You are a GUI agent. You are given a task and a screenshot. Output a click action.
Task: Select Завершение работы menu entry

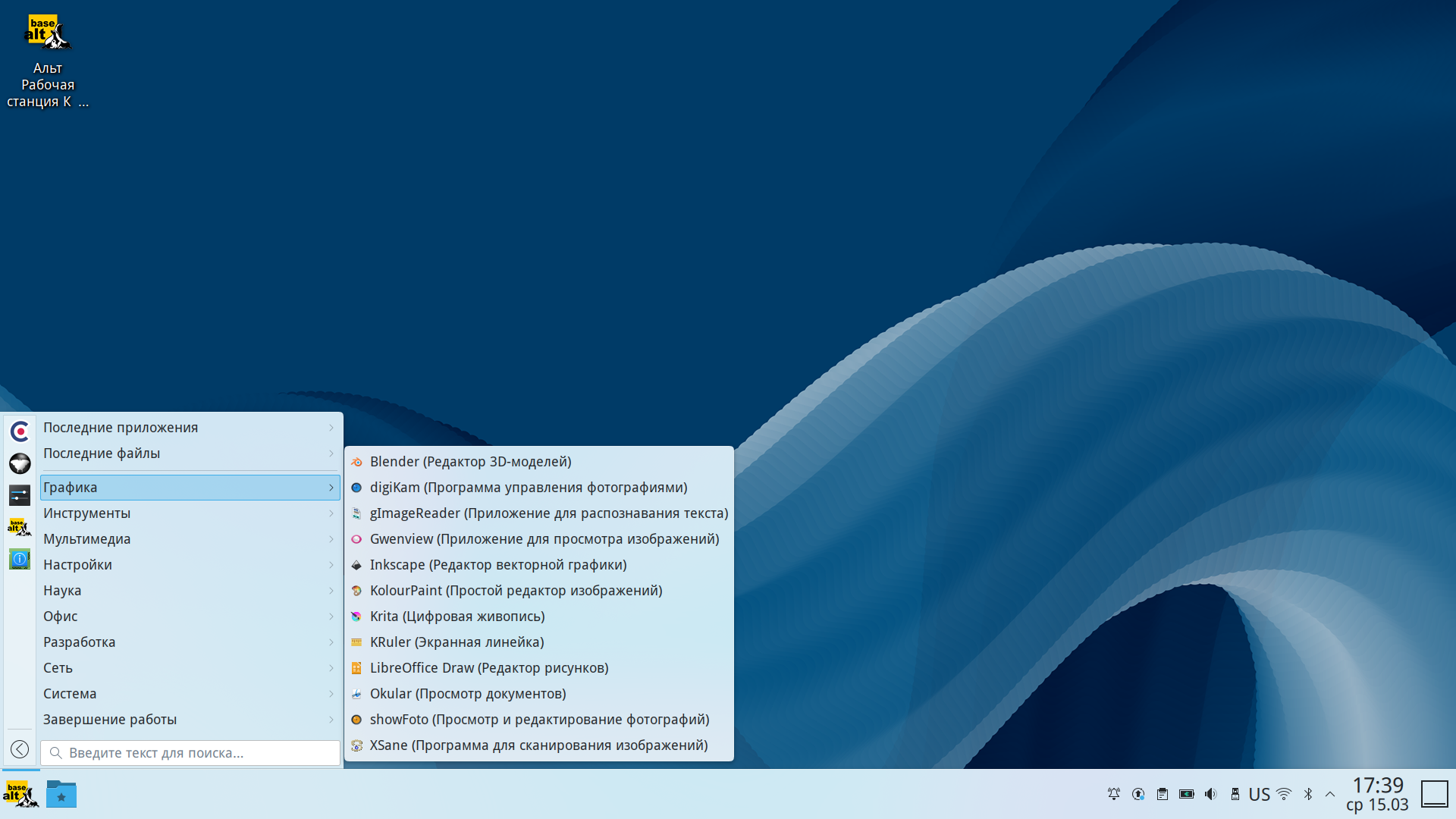tap(190, 720)
